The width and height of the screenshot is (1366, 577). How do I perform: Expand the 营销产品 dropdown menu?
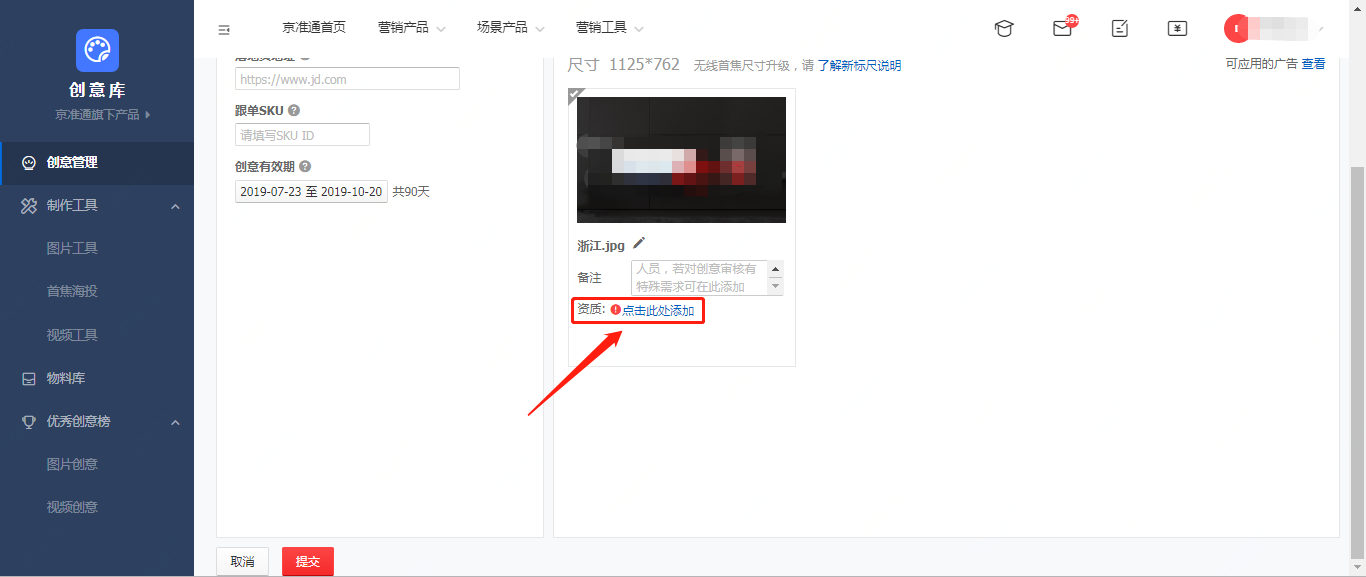(x=411, y=28)
